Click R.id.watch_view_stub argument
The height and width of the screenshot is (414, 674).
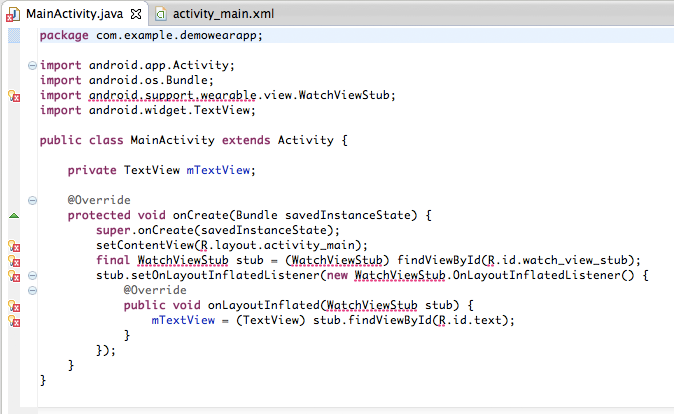[558, 261]
